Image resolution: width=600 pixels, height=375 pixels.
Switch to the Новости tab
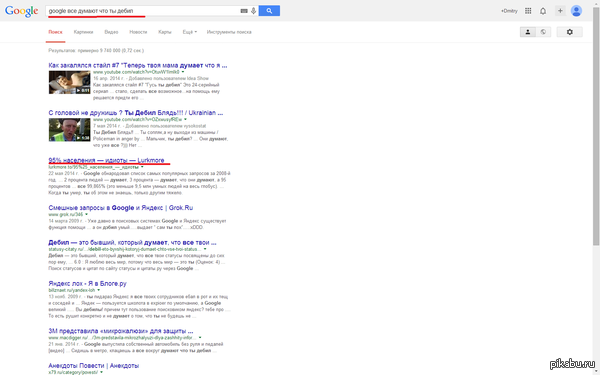138,32
